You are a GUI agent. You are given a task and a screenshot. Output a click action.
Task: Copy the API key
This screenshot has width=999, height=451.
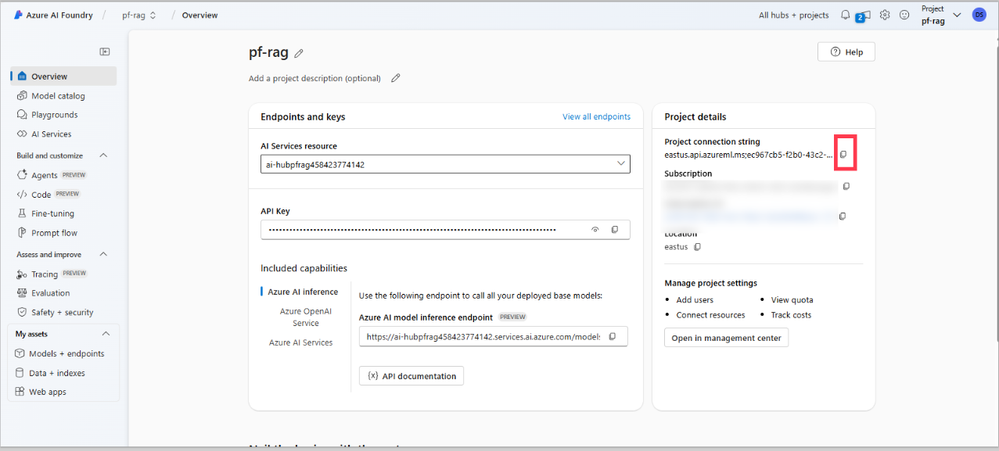pyautogui.click(x=615, y=229)
